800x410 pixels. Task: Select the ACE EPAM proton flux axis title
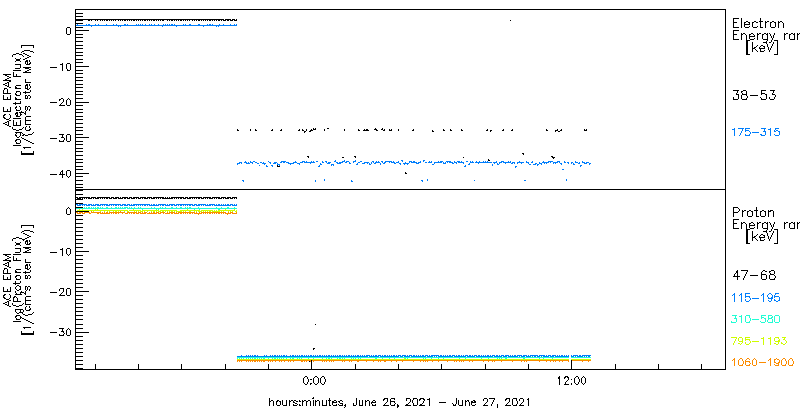click(20, 279)
